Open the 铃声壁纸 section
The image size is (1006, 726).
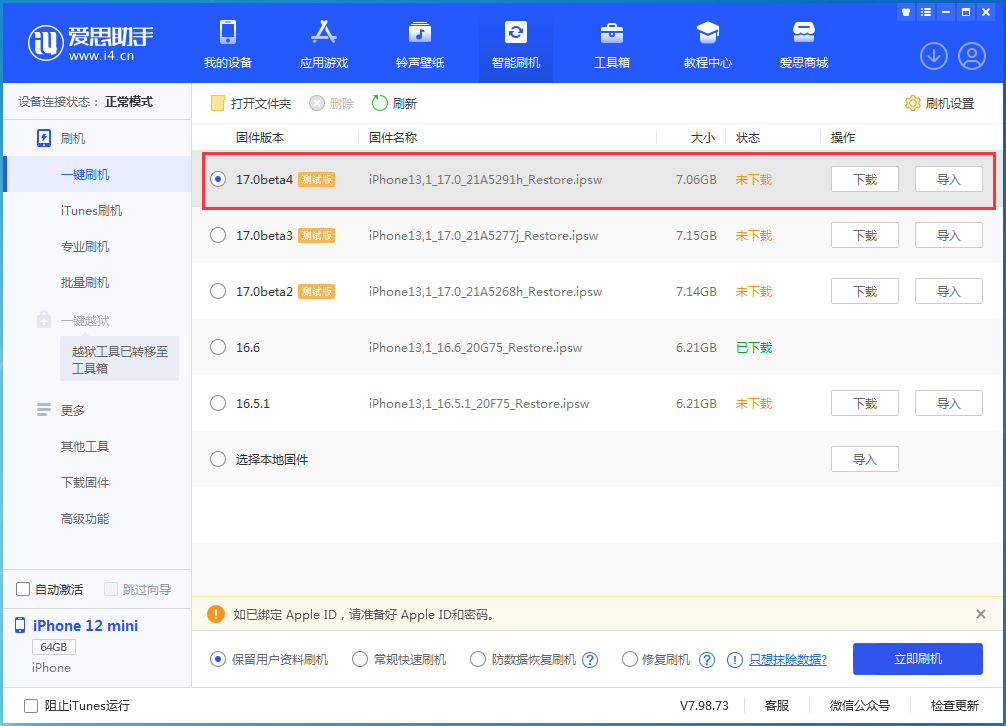pyautogui.click(x=419, y=44)
